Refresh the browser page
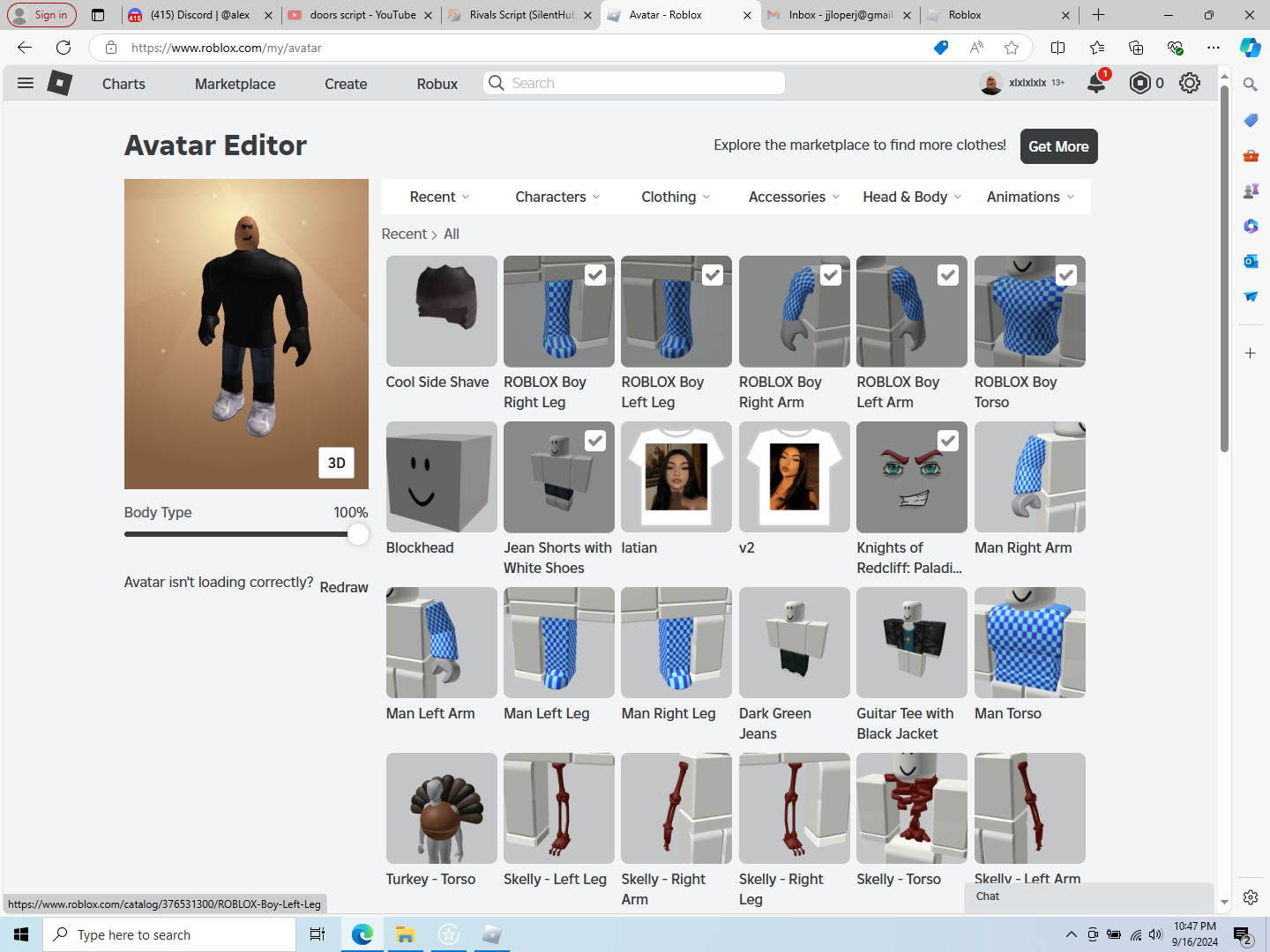Screen dimensions: 1270x952 point(63,48)
